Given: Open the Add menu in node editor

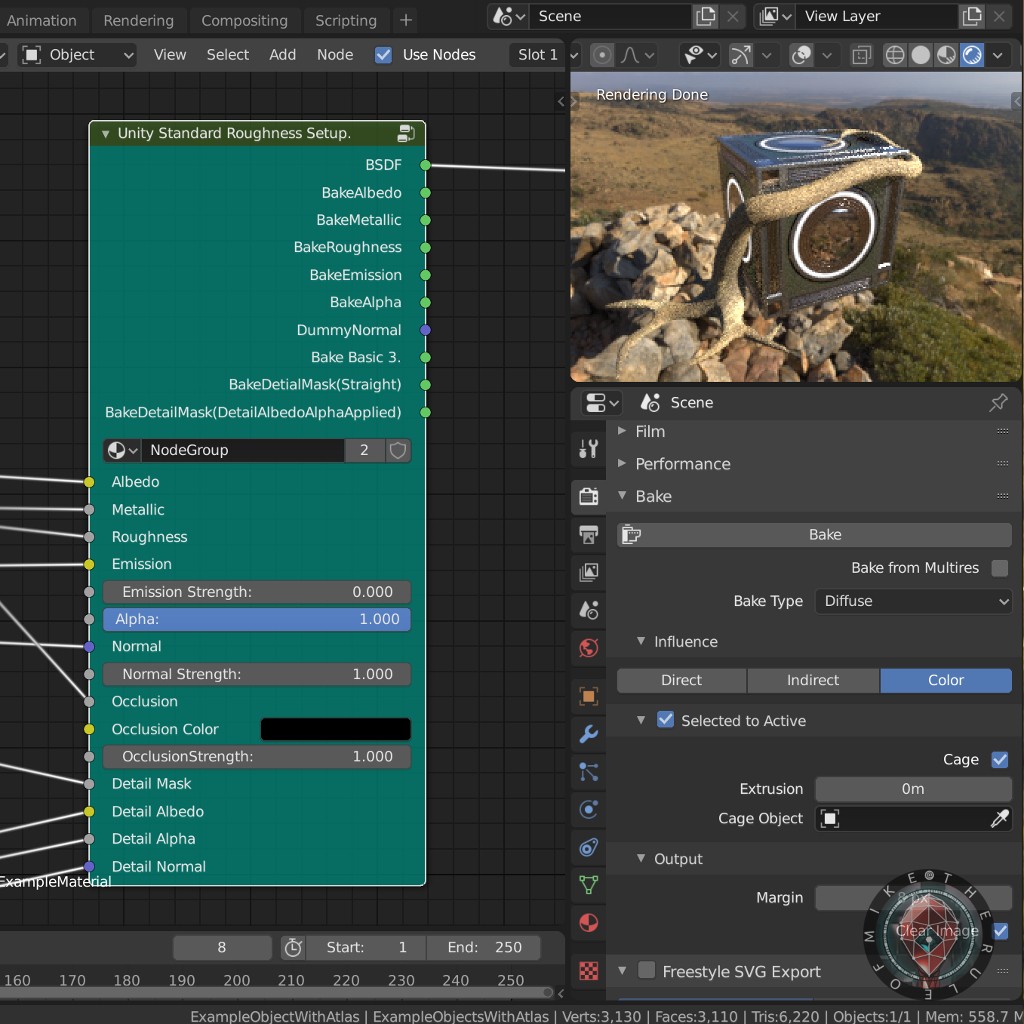Looking at the screenshot, I should click(x=282, y=55).
